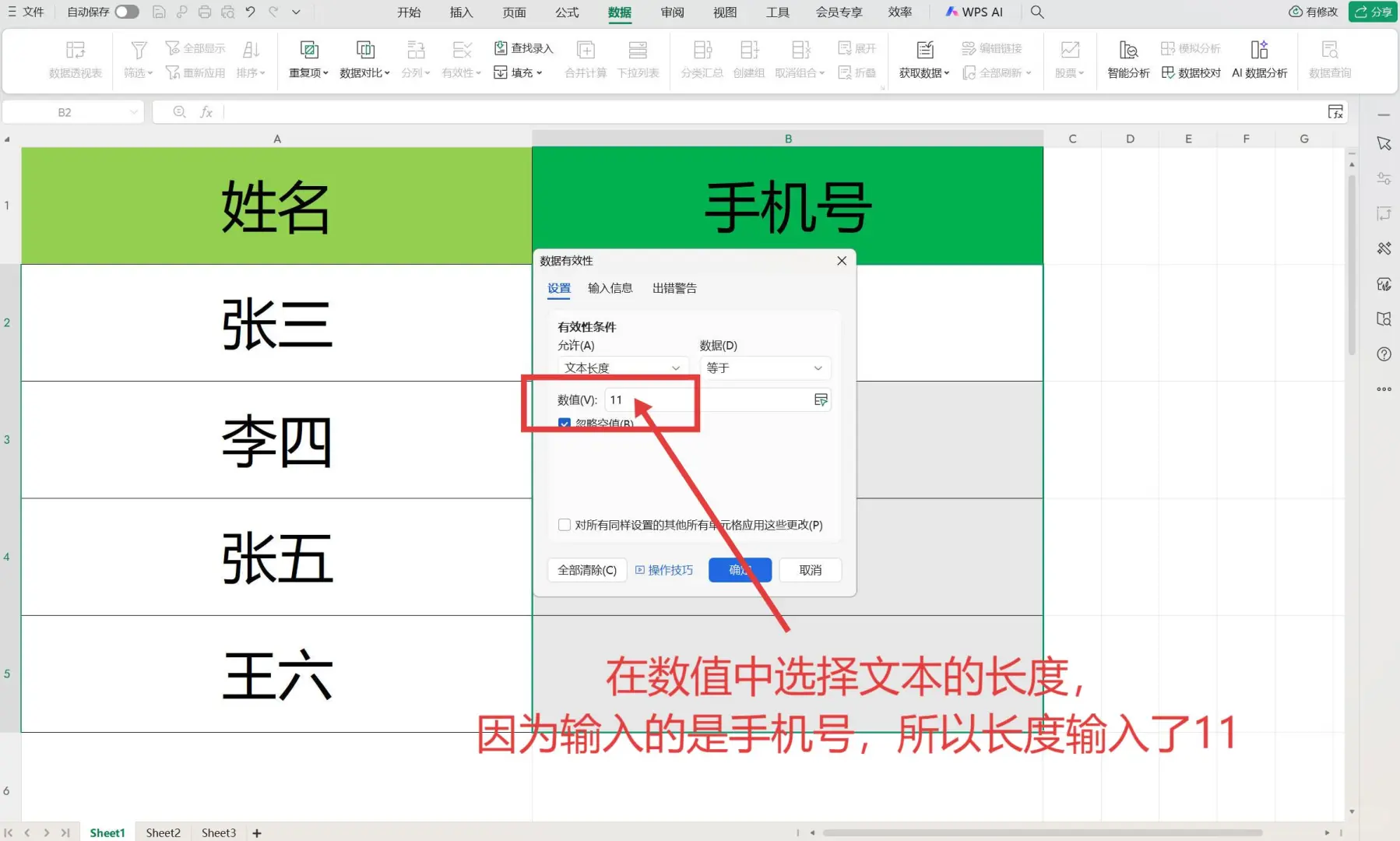Expand the B2 name box dropdown
1400x841 pixels.
coord(133,112)
